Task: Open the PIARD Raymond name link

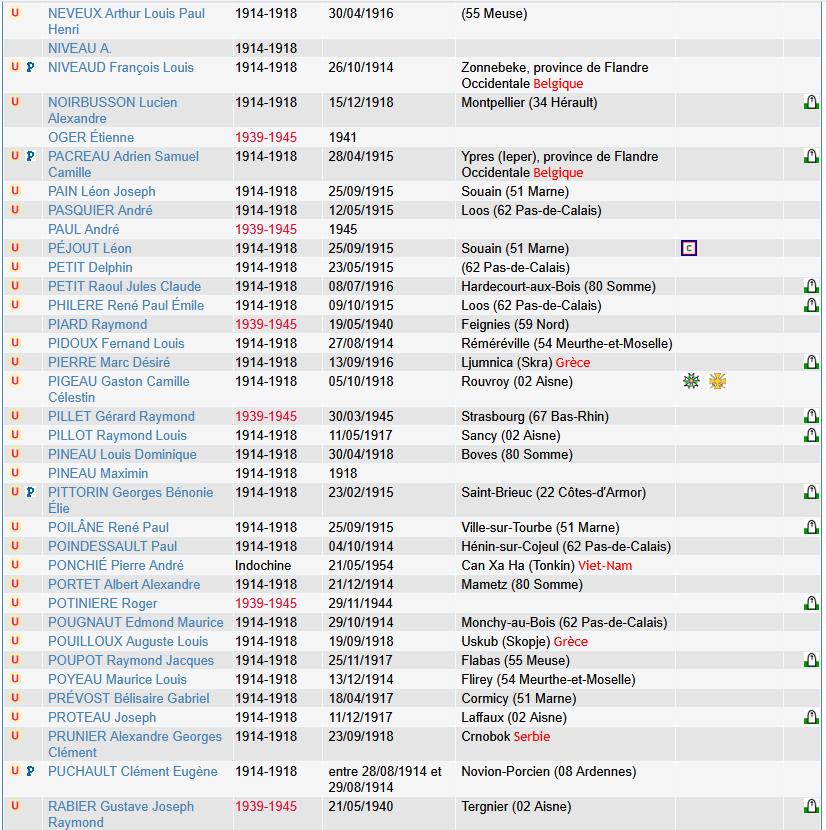Action: pos(97,325)
